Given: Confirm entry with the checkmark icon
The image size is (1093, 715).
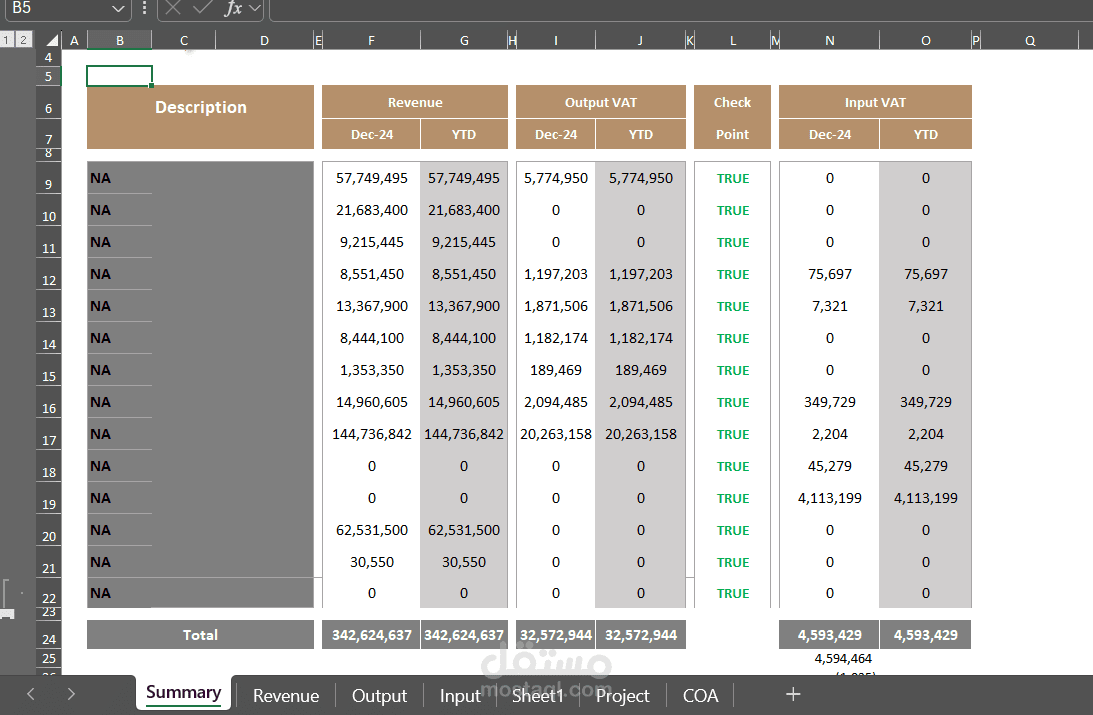Looking at the screenshot, I should pos(203,8).
